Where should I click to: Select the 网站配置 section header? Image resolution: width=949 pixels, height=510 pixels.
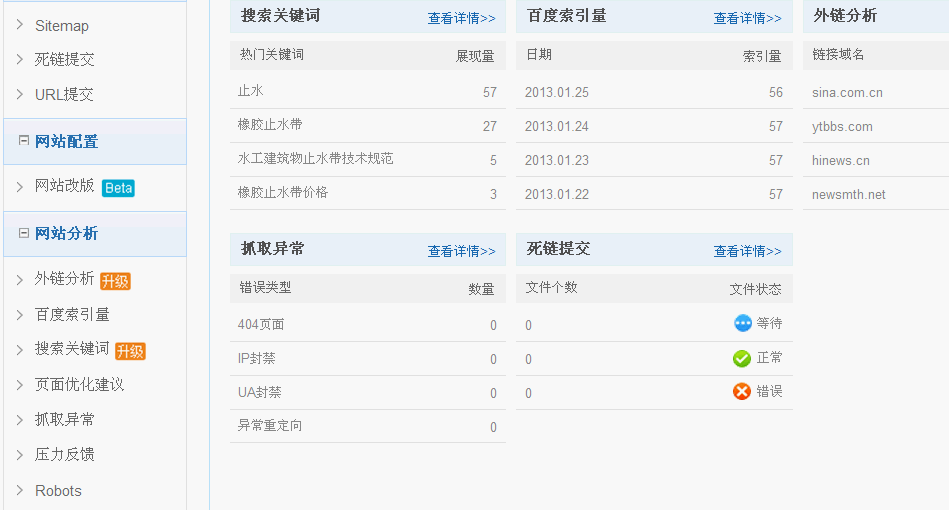tap(95, 142)
